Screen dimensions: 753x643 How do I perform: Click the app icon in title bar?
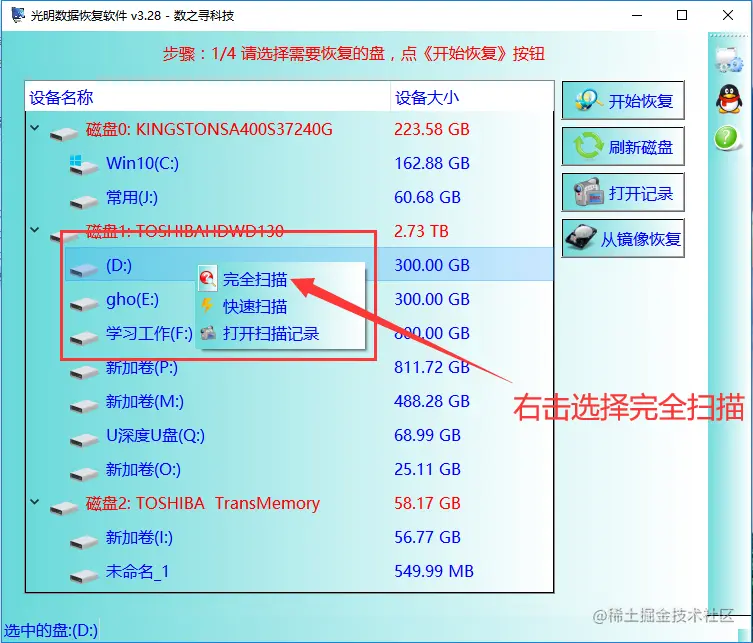[18, 14]
